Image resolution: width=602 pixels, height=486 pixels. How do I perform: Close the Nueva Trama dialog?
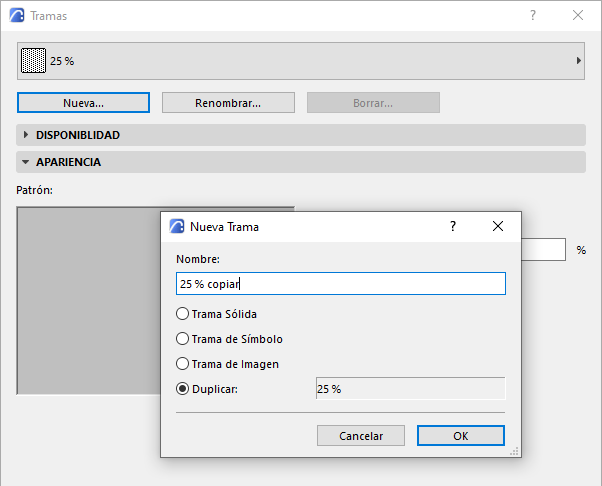[498, 227]
